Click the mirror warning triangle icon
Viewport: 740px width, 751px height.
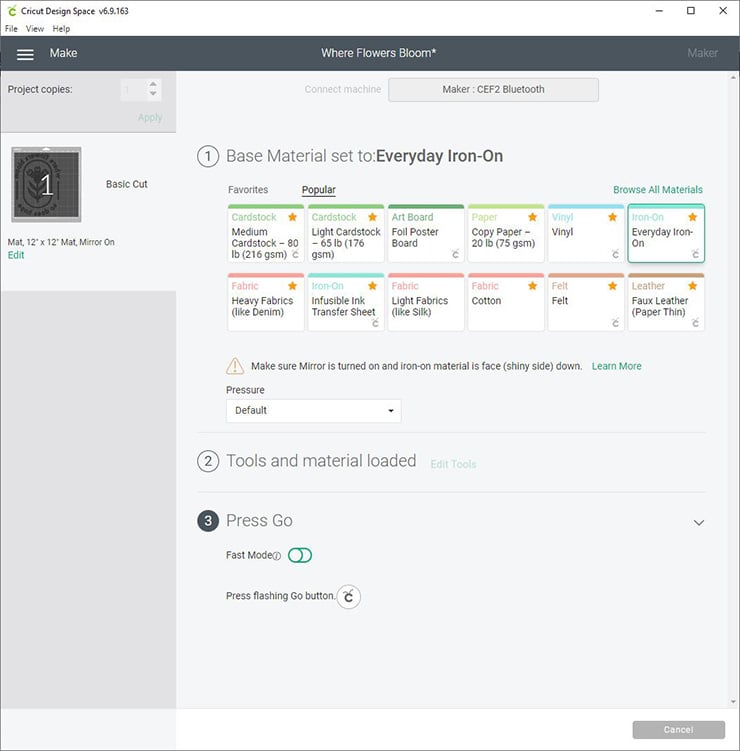[x=235, y=366]
